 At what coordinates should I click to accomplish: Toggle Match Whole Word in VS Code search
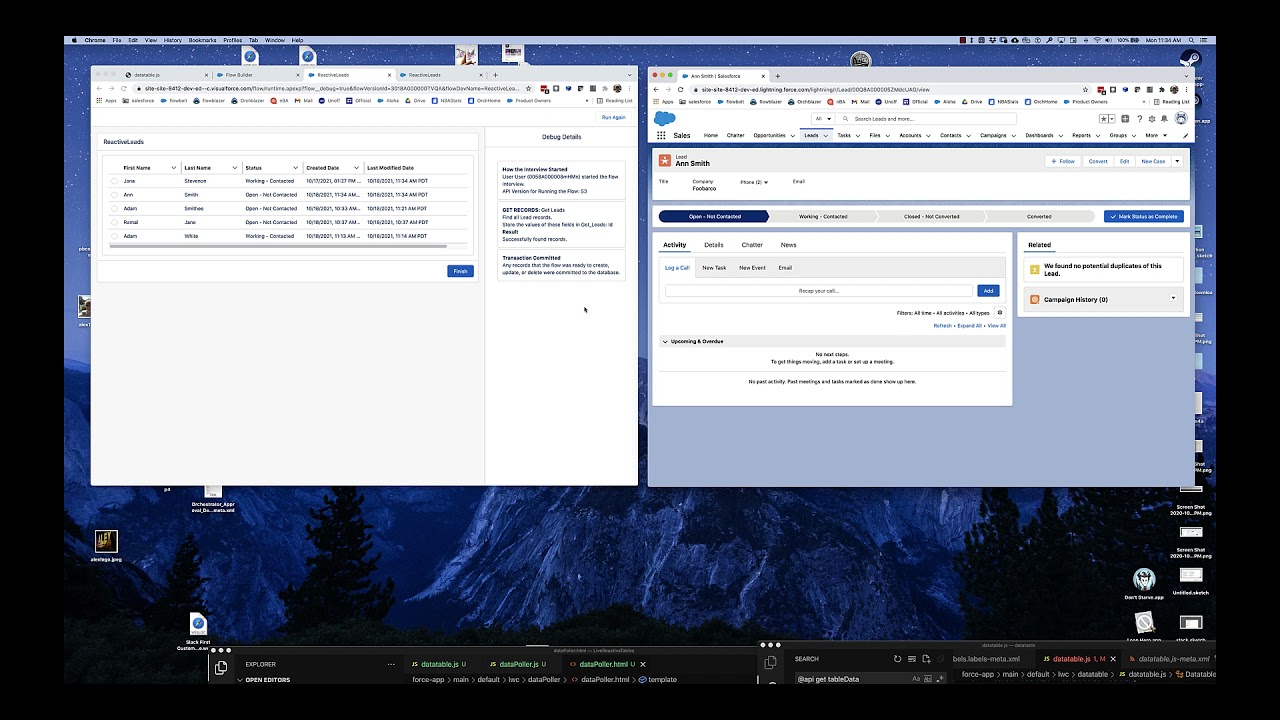[929, 679]
